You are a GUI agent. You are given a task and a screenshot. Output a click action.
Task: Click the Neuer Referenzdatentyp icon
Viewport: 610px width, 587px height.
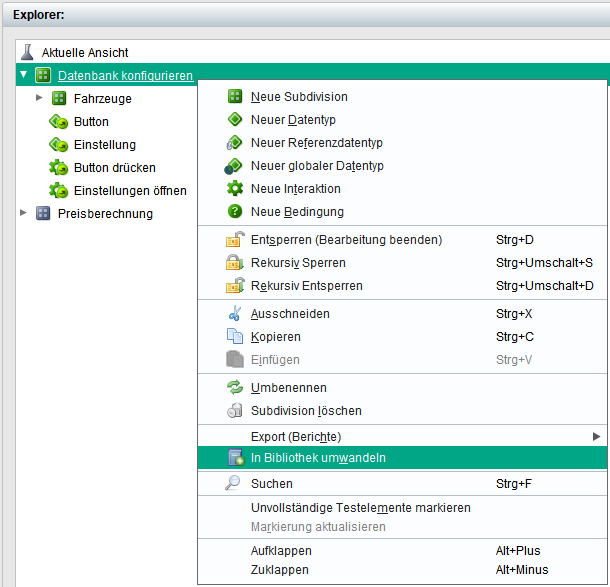point(234,142)
